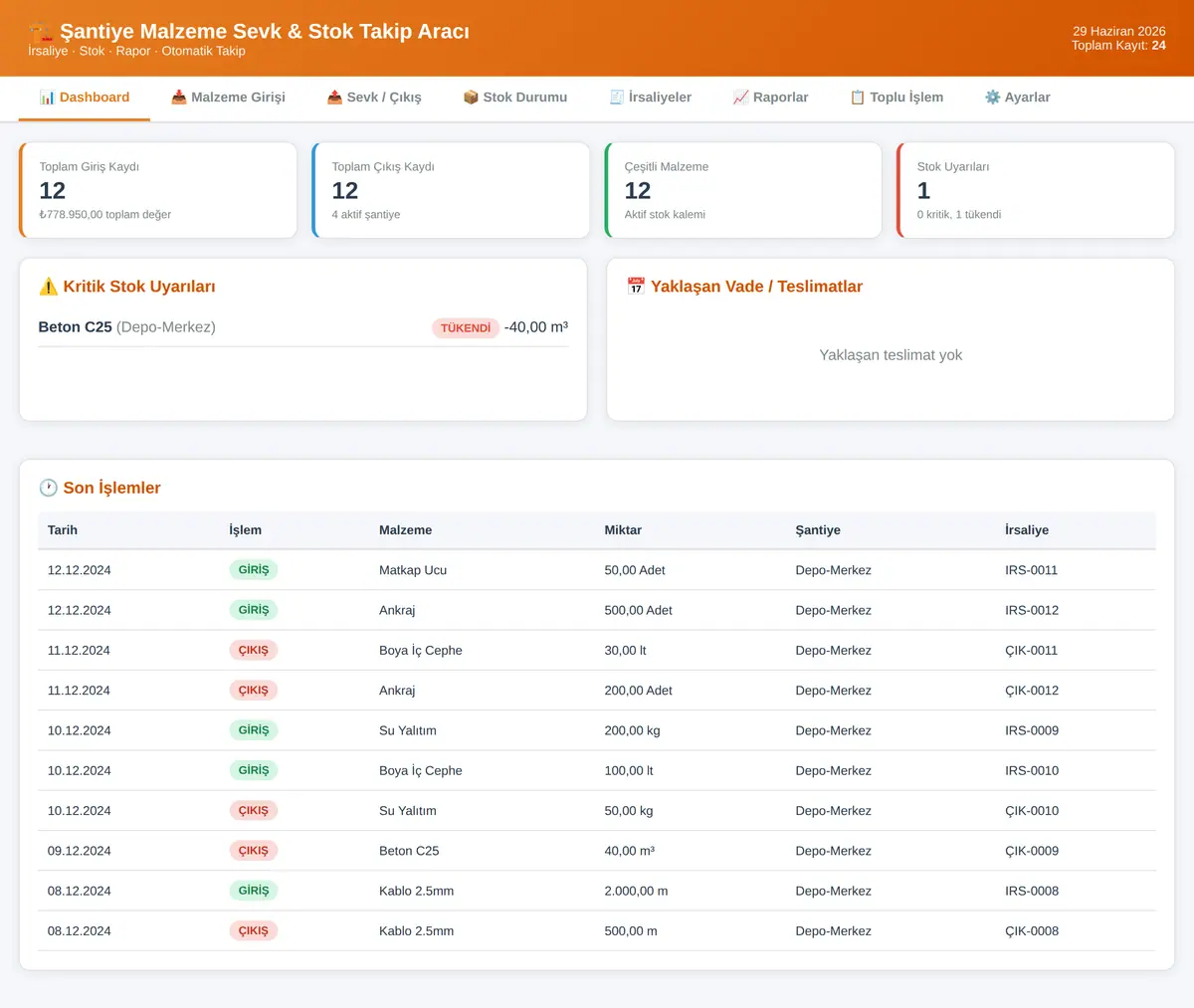Click the warning icon beside Kritik Stok Uyarıları
The width and height of the screenshot is (1194, 1008).
point(48,287)
